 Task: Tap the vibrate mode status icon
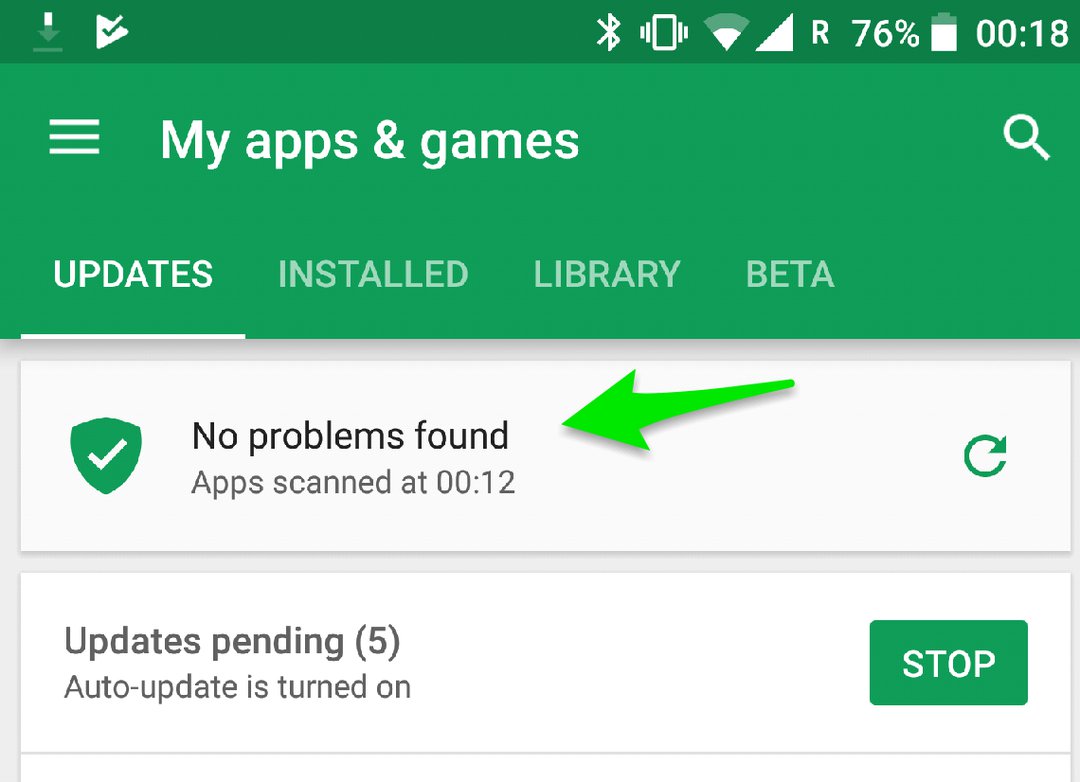pos(664,32)
